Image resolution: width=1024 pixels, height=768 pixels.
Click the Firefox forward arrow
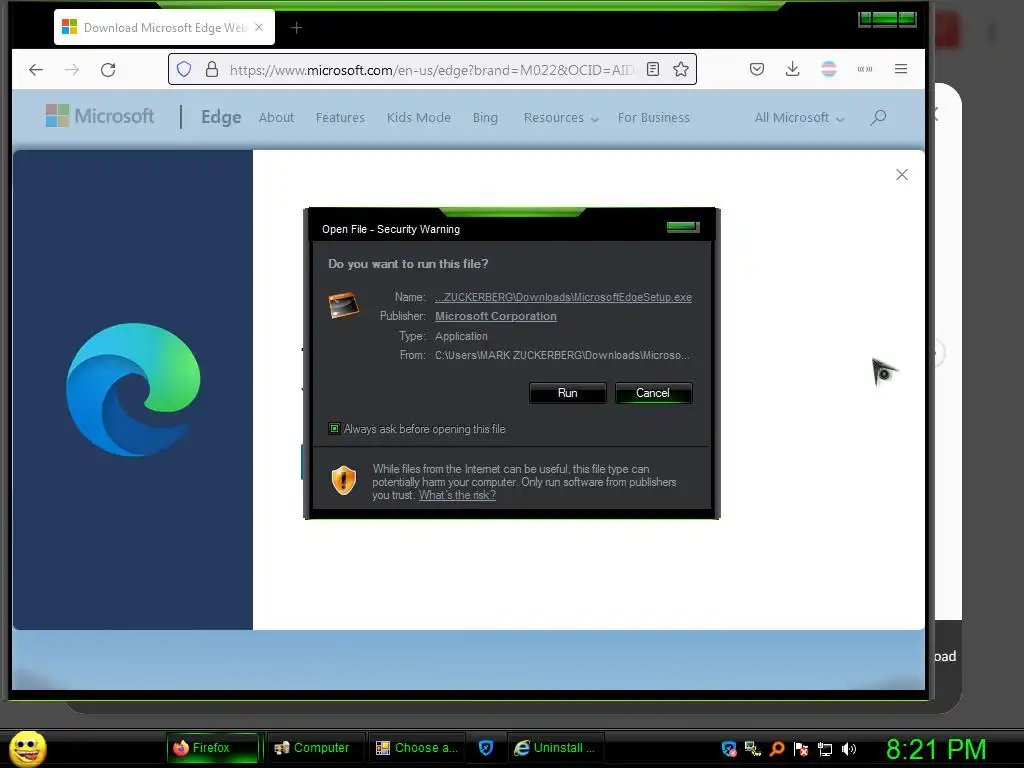tap(72, 69)
